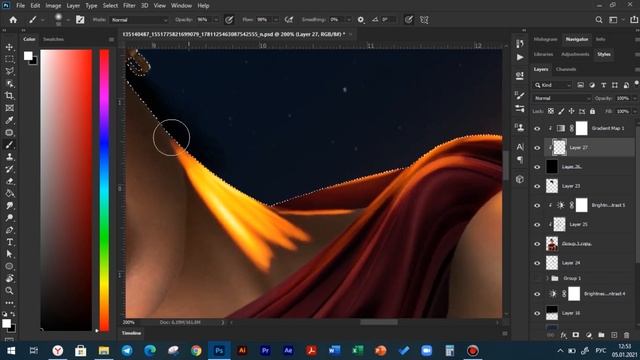Viewport: 640px width, 360px height.
Task: Click the Add layer mask icon
Action: point(576,335)
